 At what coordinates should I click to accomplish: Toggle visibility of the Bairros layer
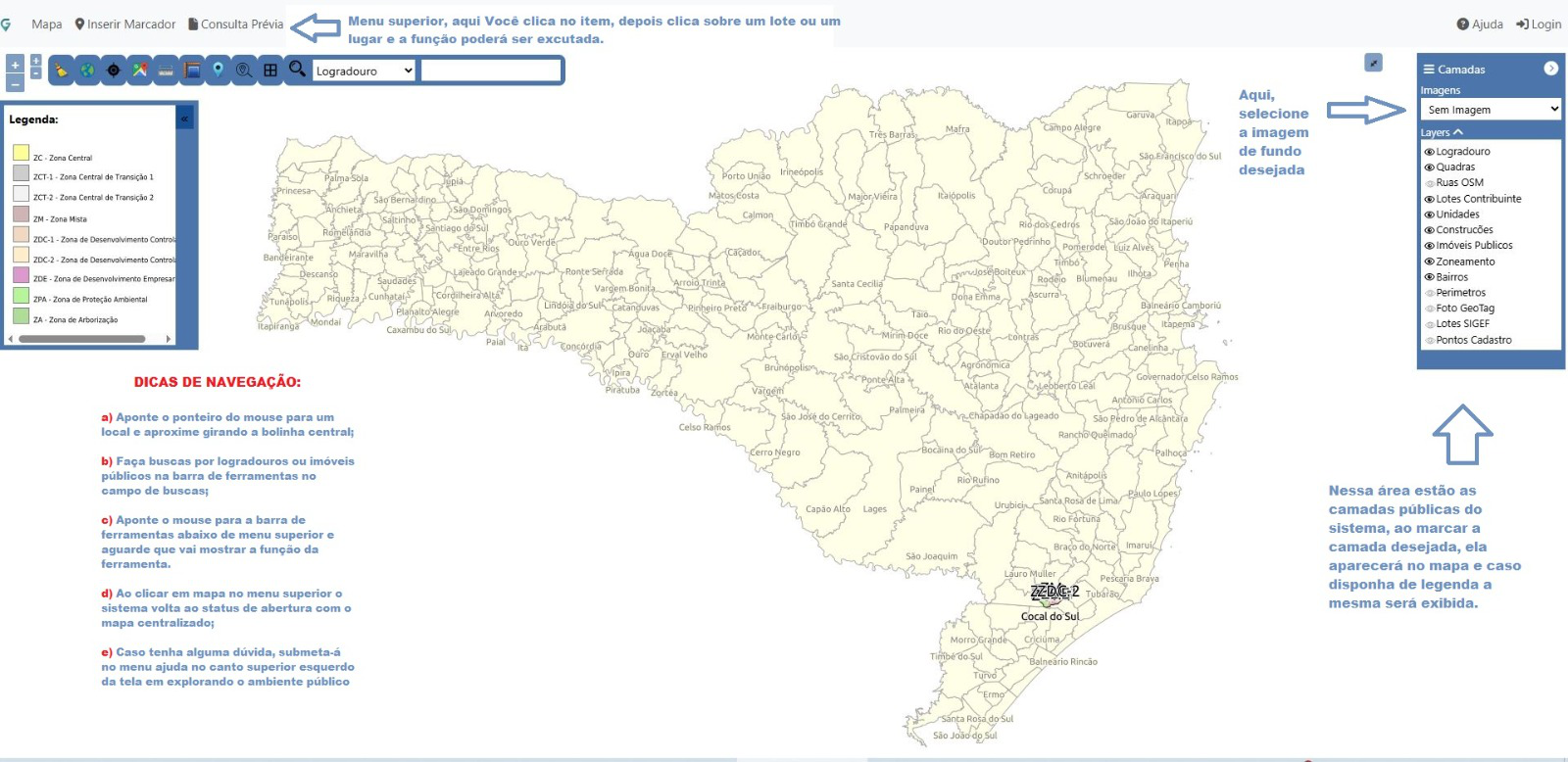point(1429,278)
